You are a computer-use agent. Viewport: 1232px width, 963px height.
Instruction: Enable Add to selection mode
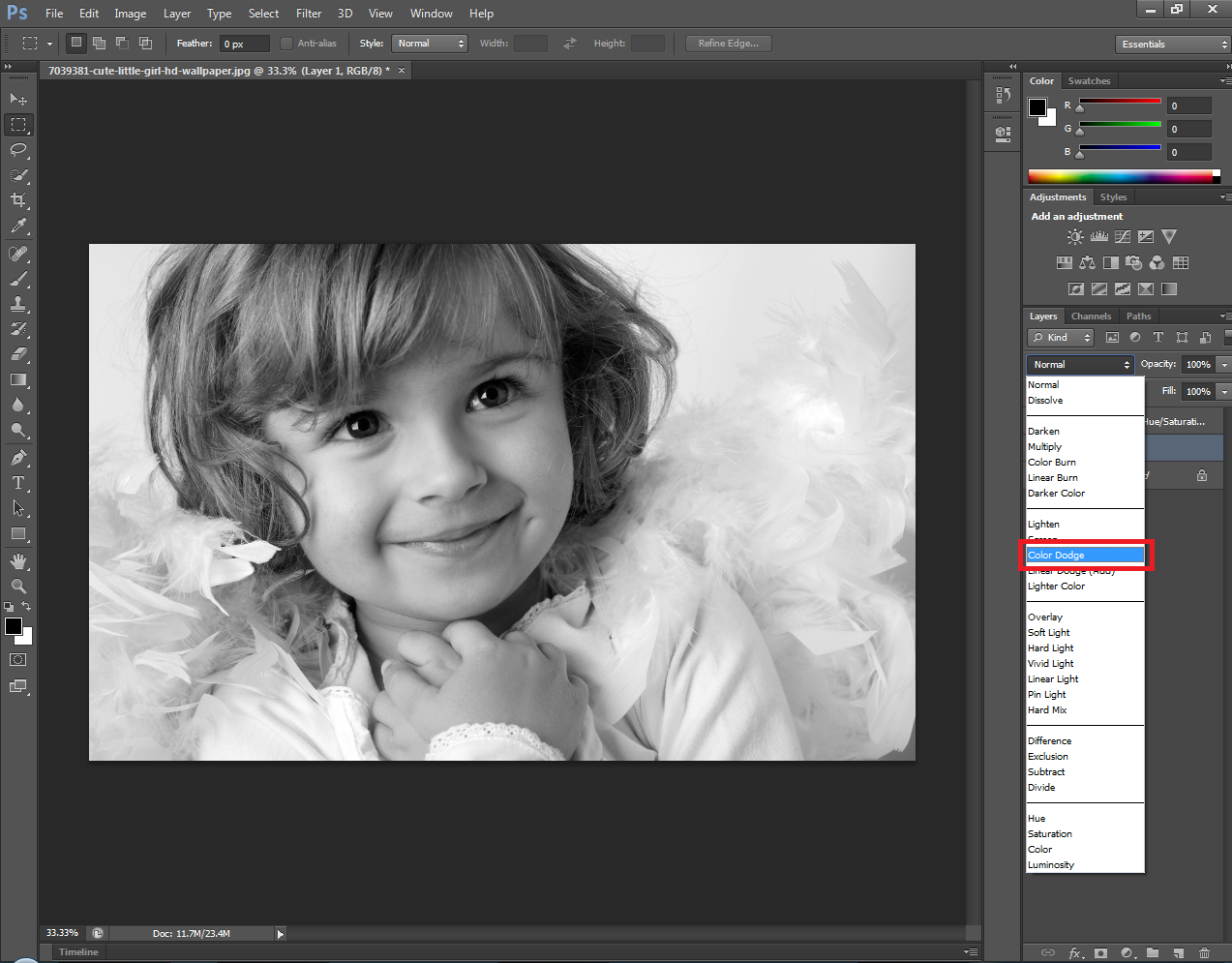99,44
